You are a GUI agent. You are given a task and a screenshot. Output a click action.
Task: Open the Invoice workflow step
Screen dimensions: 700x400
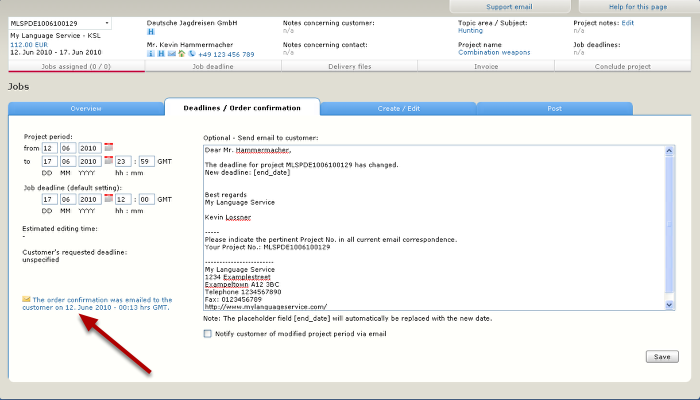[x=486, y=67]
